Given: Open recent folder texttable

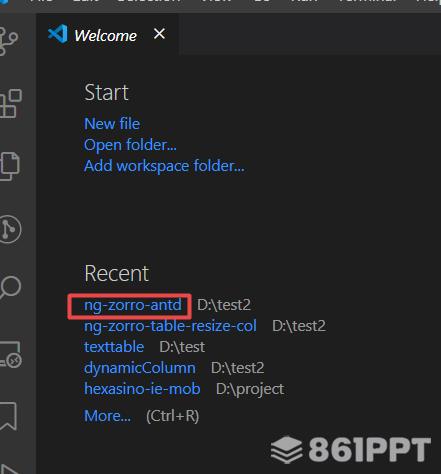Looking at the screenshot, I should click(x=114, y=347).
